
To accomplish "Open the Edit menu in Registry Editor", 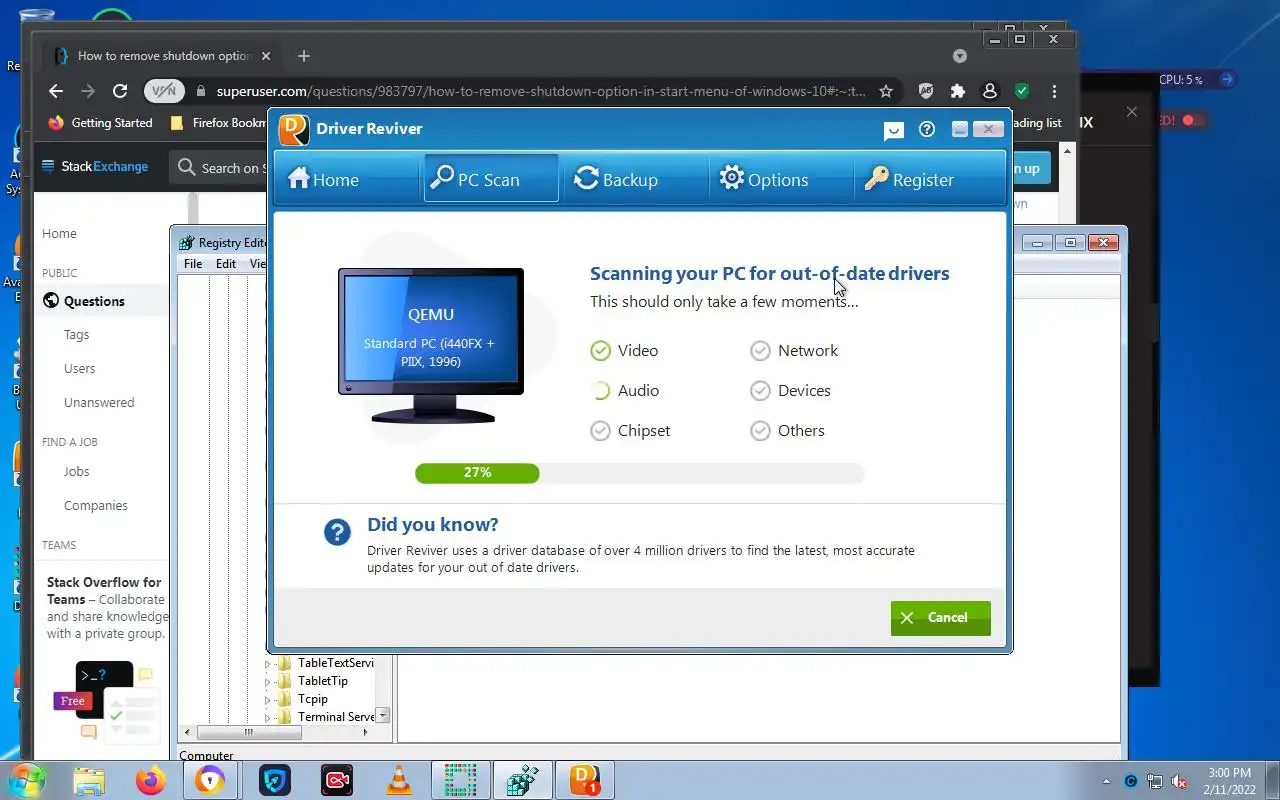I will click(226, 264).
